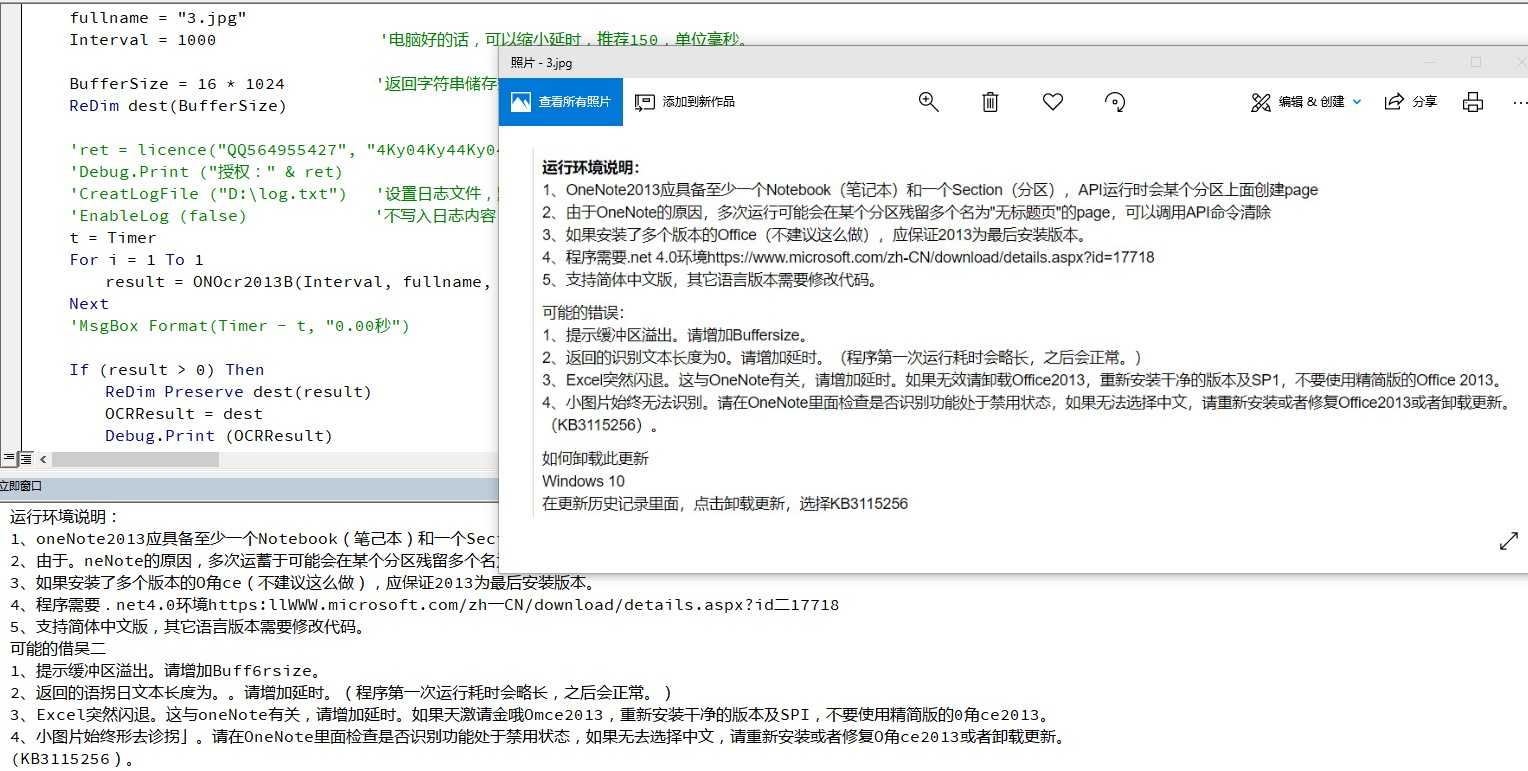Switch to Procedure View in code editor
1528x771 pixels.
pos(8,459)
